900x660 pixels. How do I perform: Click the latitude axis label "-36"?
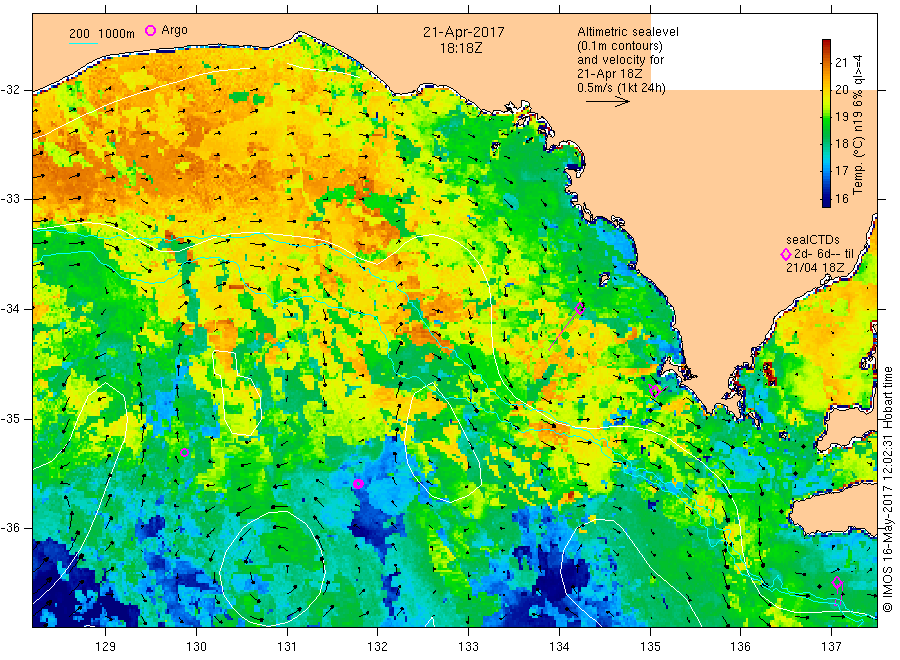point(10,528)
